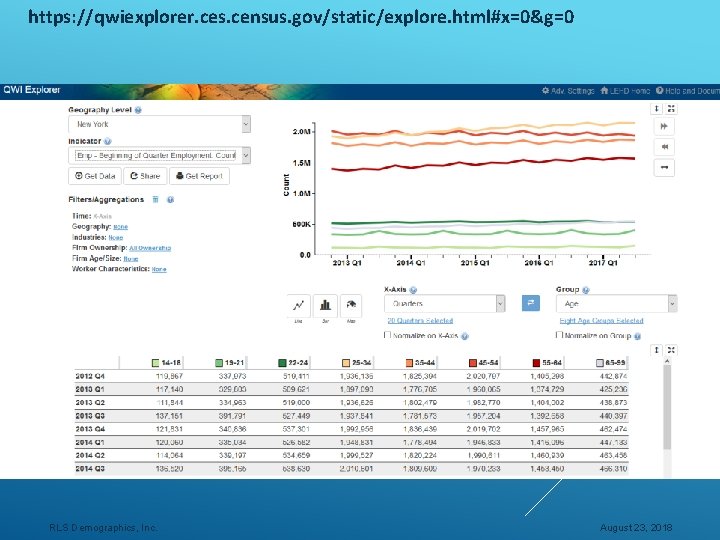Click table scrollbar up arrow
Screen dimensions: 720x540
tap(667, 361)
